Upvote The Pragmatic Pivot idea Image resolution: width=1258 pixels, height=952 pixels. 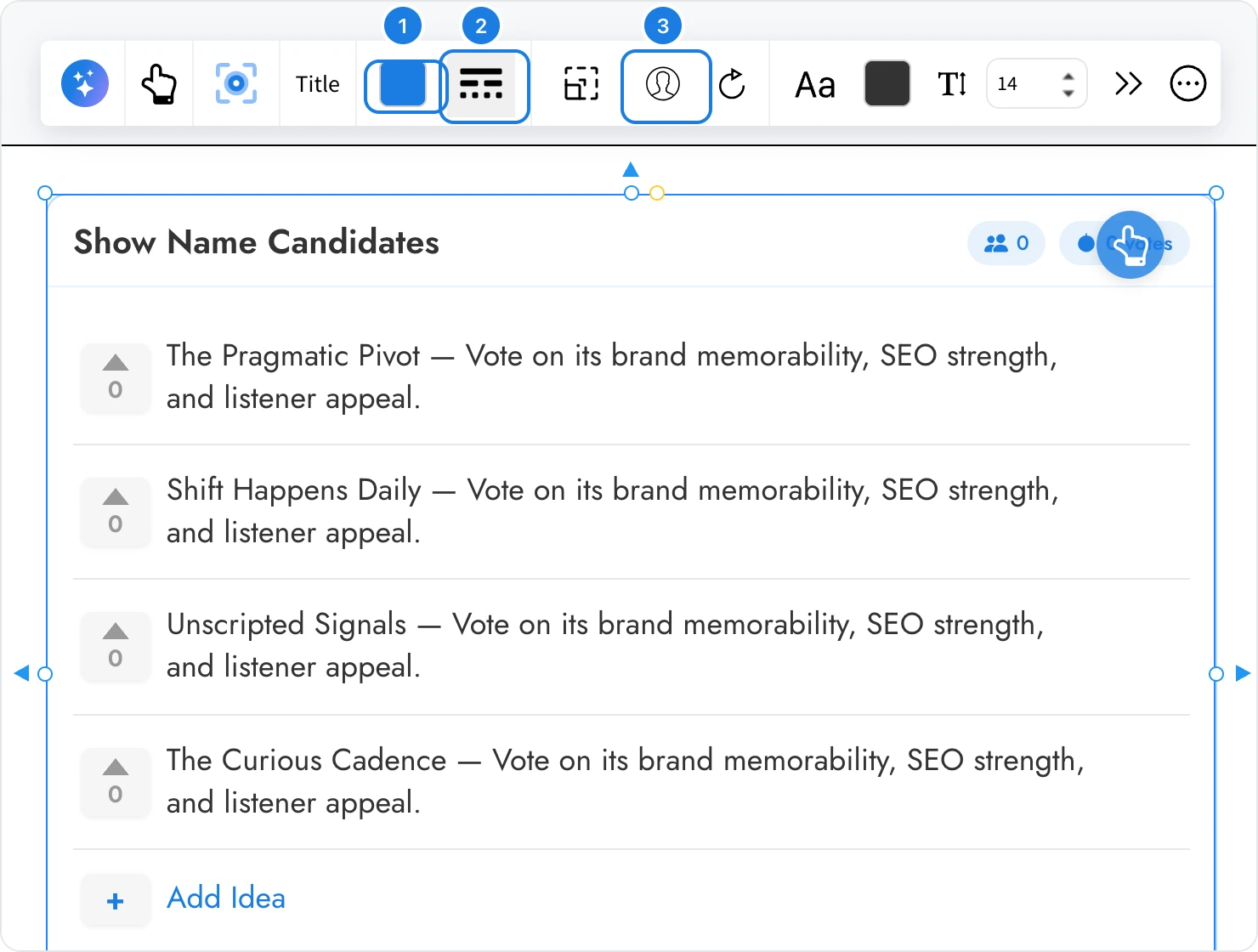[x=116, y=377]
